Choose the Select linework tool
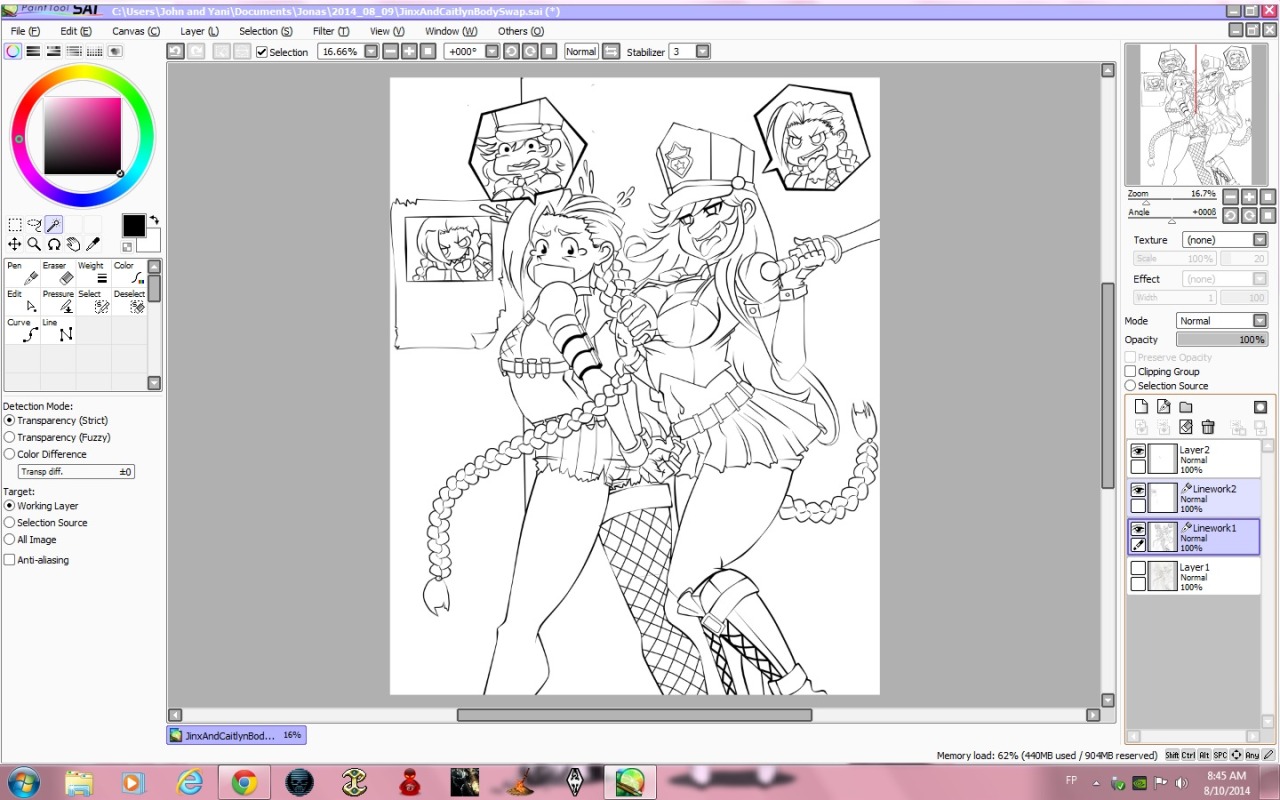 click(94, 301)
